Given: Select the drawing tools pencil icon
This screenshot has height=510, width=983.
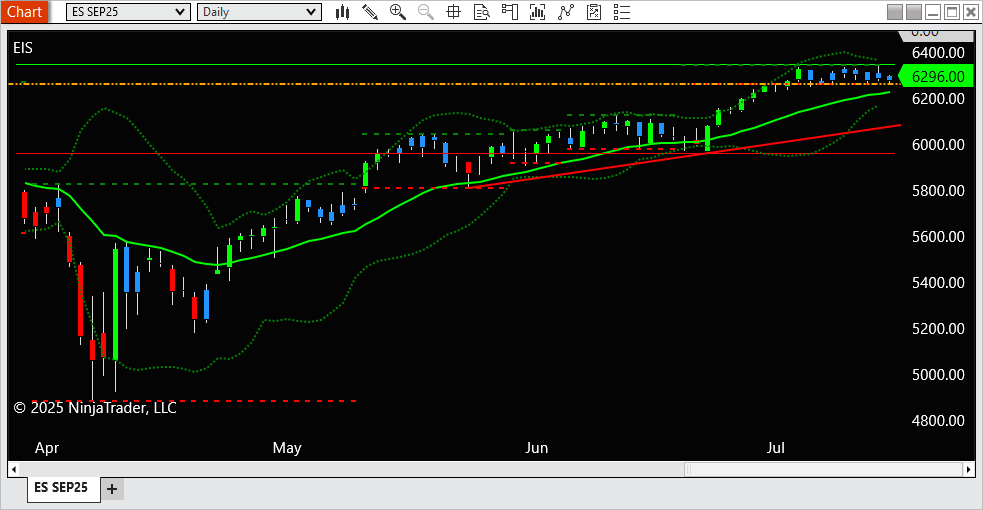Looking at the screenshot, I should tap(369, 12).
